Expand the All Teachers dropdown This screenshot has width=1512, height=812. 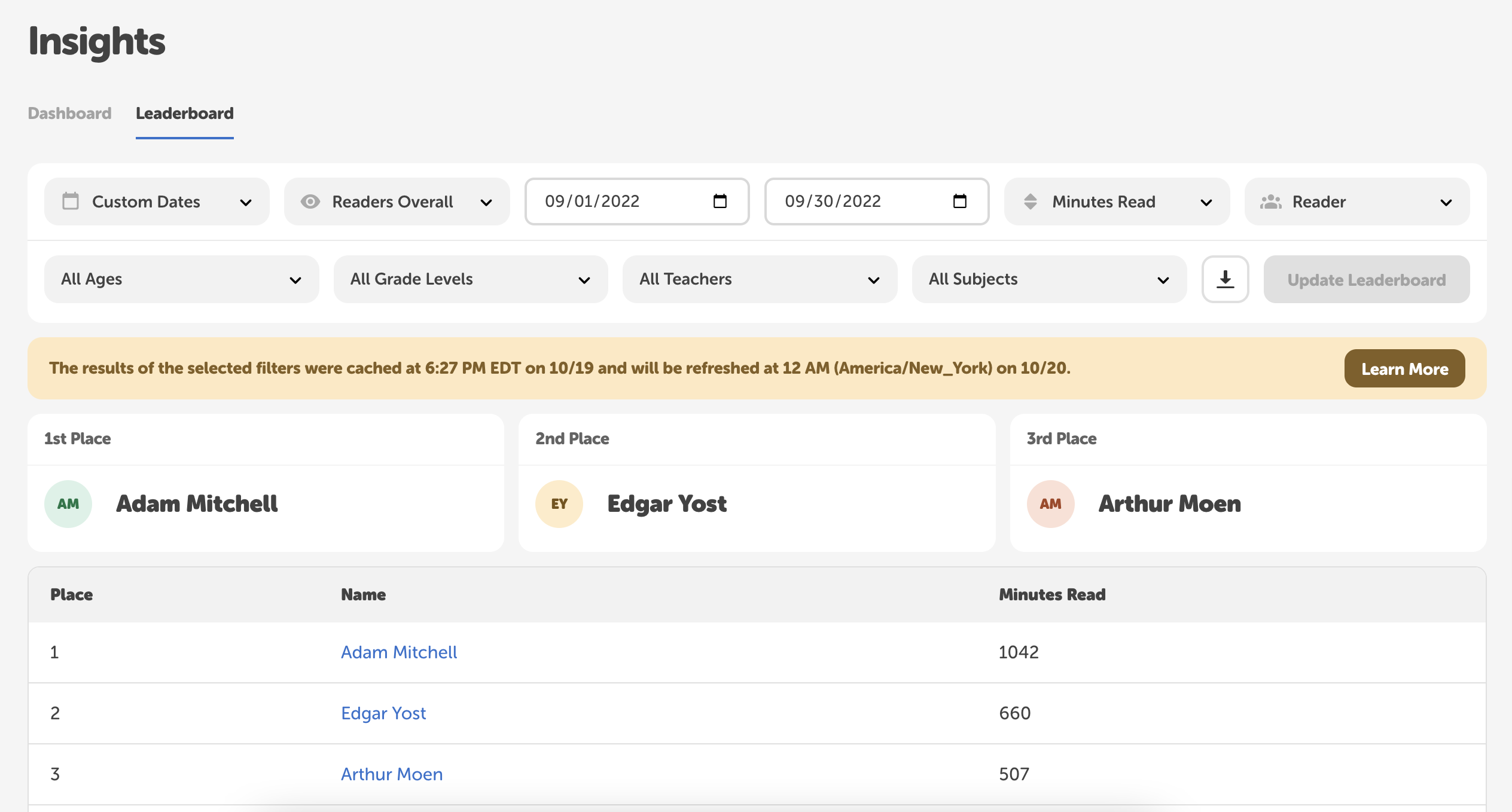point(759,279)
